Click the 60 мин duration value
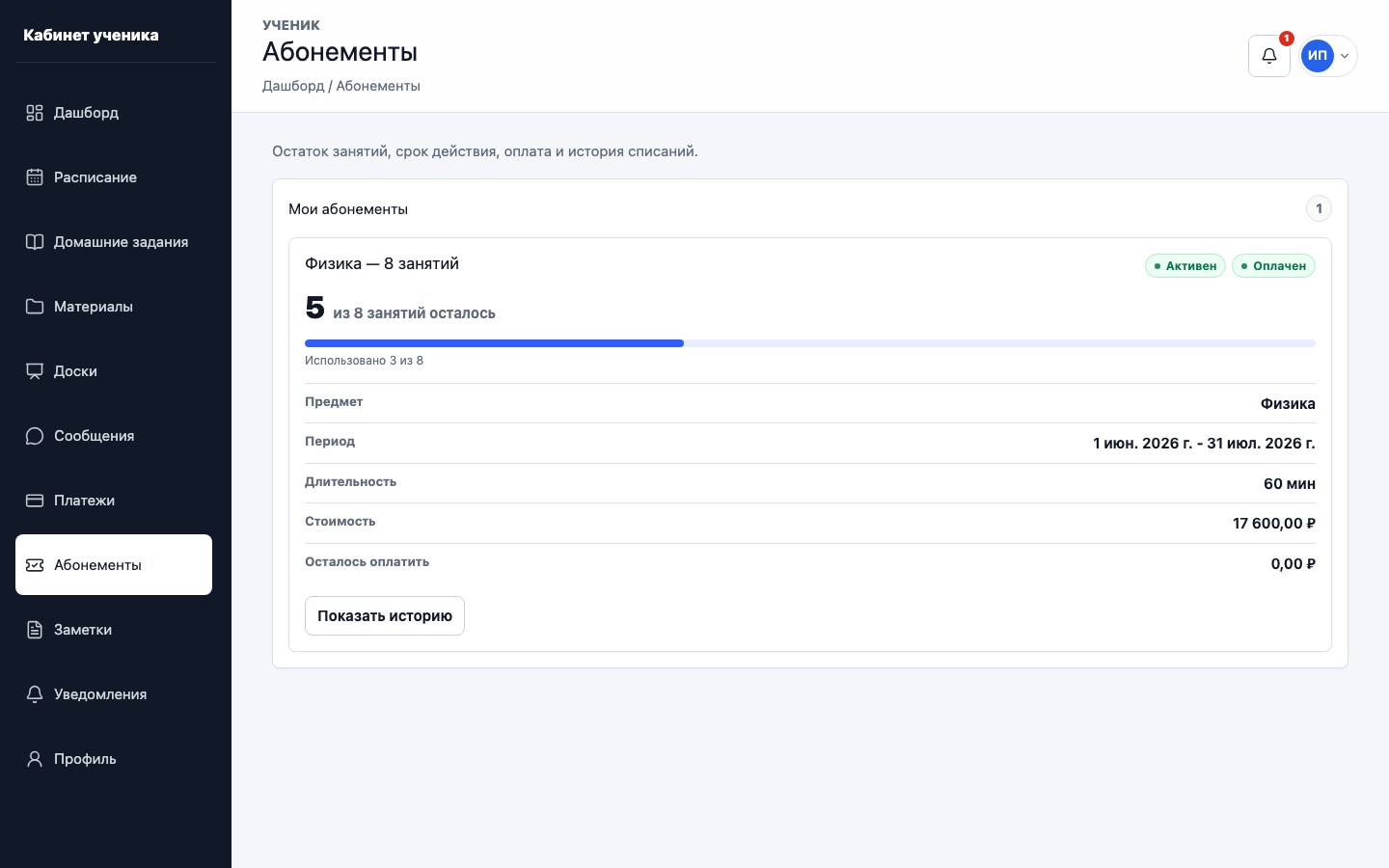 coord(1290,483)
